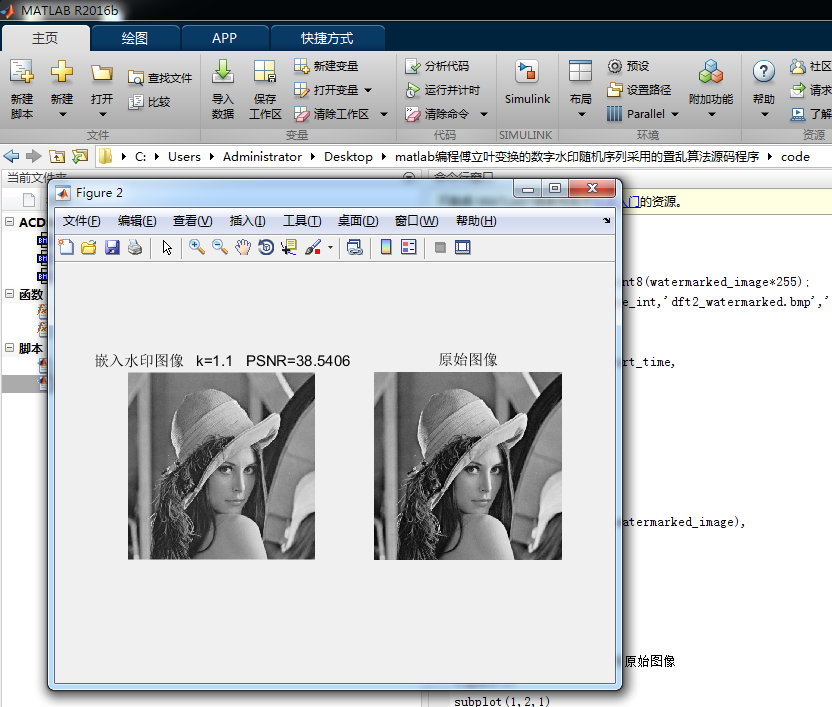Switch to the 绘图 ribbon tab
Viewport: 832px width, 707px height.
(x=135, y=38)
